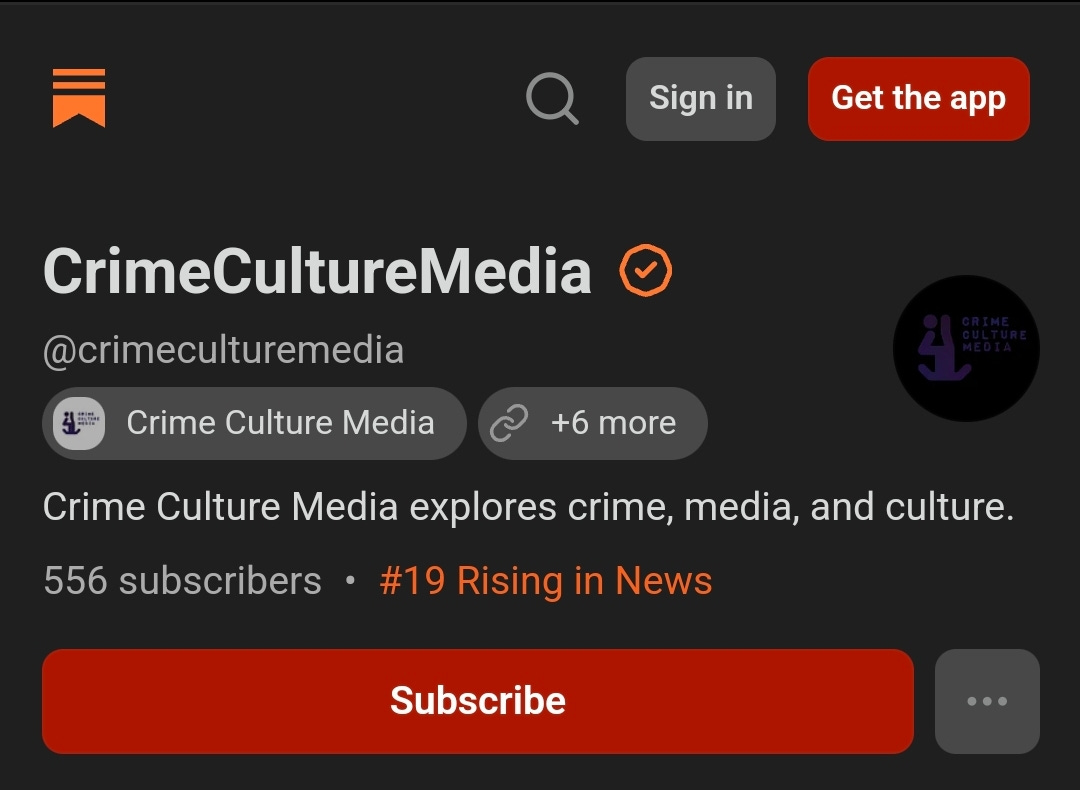The image size is (1080, 790).
Task: Click the large red Subscribe button
Action: tap(478, 701)
